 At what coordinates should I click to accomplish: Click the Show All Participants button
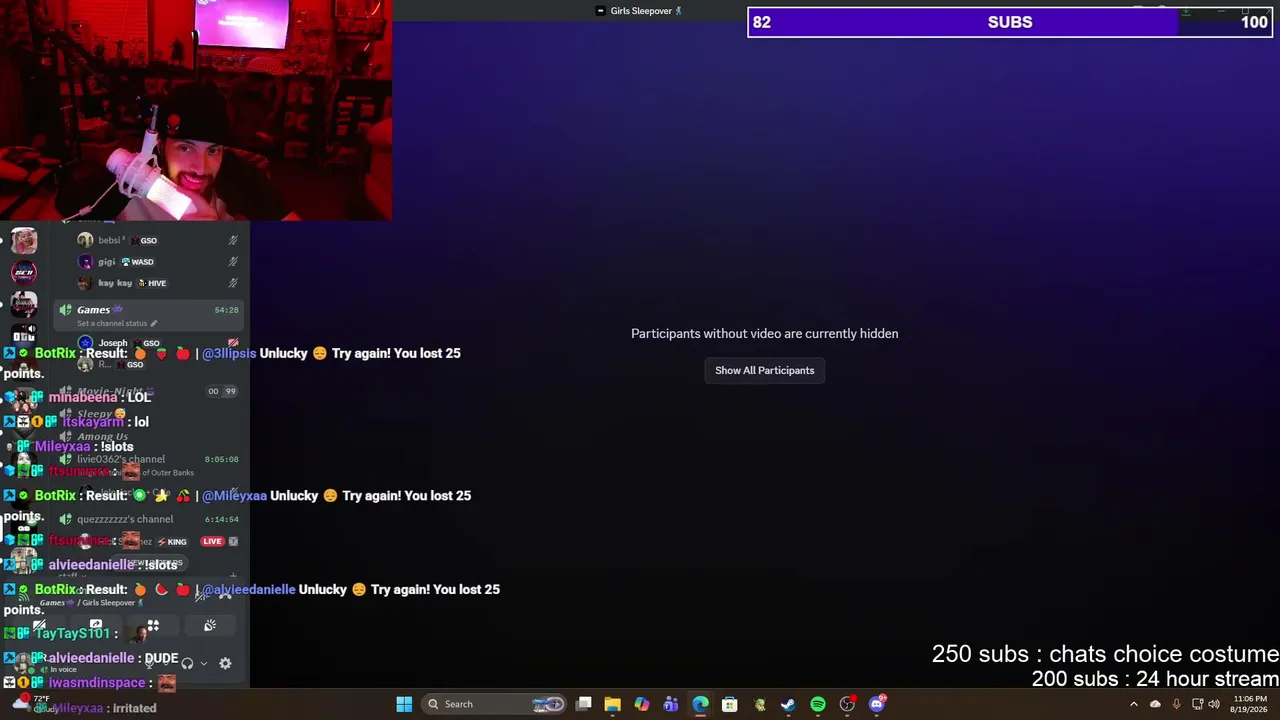pyautogui.click(x=764, y=370)
